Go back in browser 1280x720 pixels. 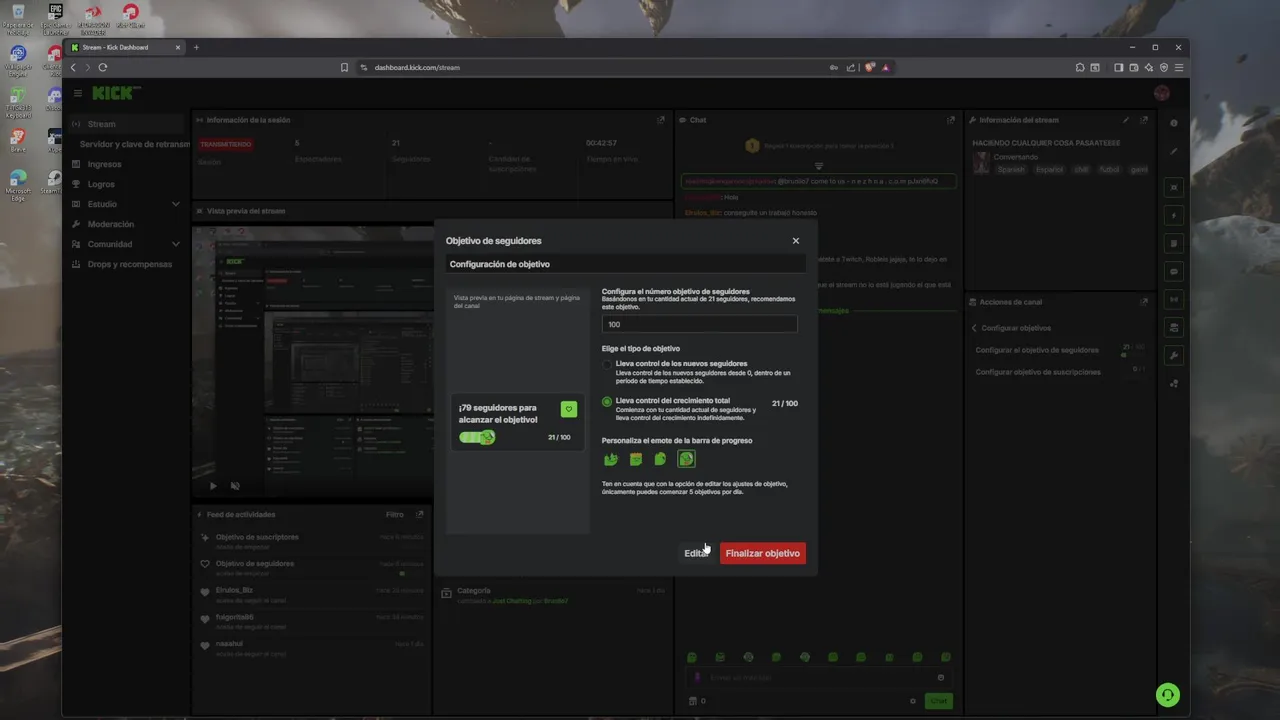pyautogui.click(x=73, y=67)
